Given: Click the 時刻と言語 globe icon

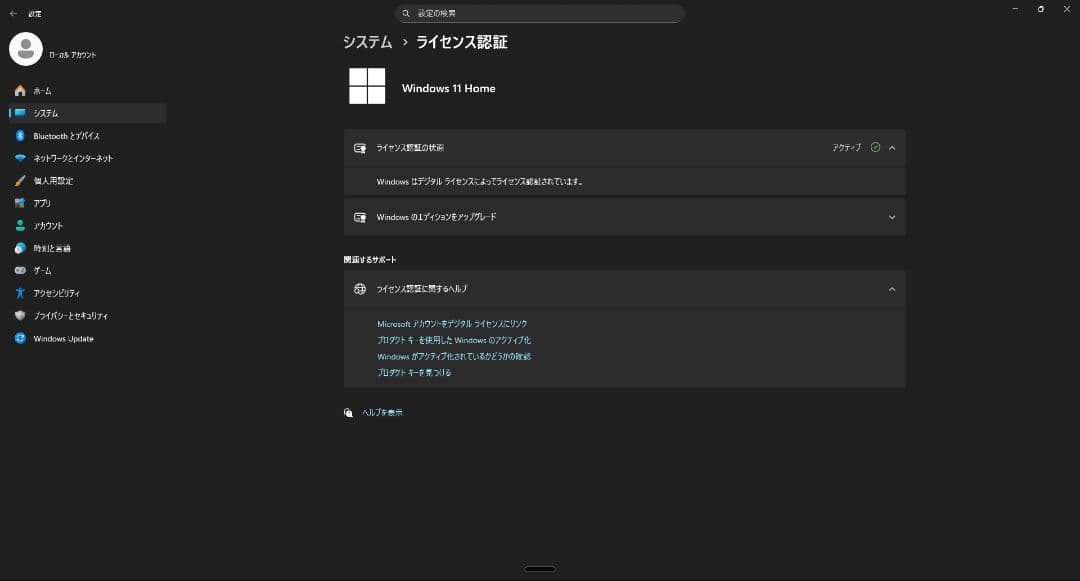Looking at the screenshot, I should tap(20, 248).
